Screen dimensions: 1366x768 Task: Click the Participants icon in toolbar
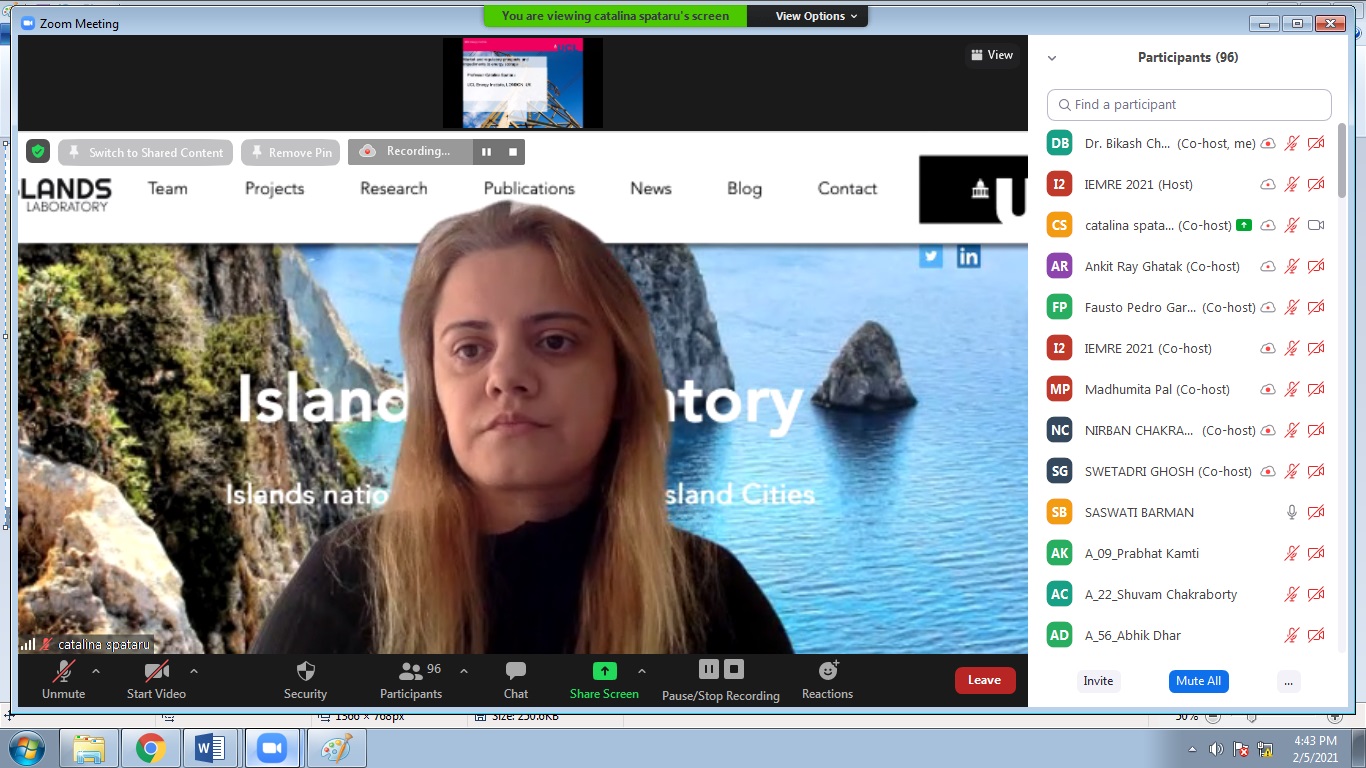(410, 671)
